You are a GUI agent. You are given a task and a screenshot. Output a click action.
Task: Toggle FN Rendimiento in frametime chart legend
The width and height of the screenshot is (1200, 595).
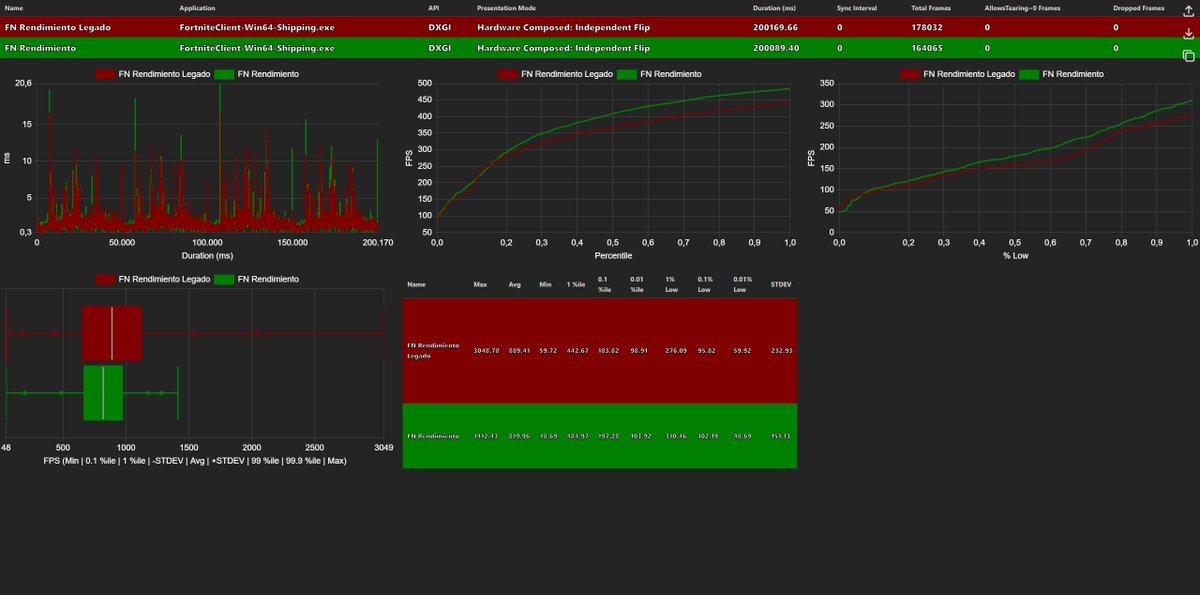point(255,74)
